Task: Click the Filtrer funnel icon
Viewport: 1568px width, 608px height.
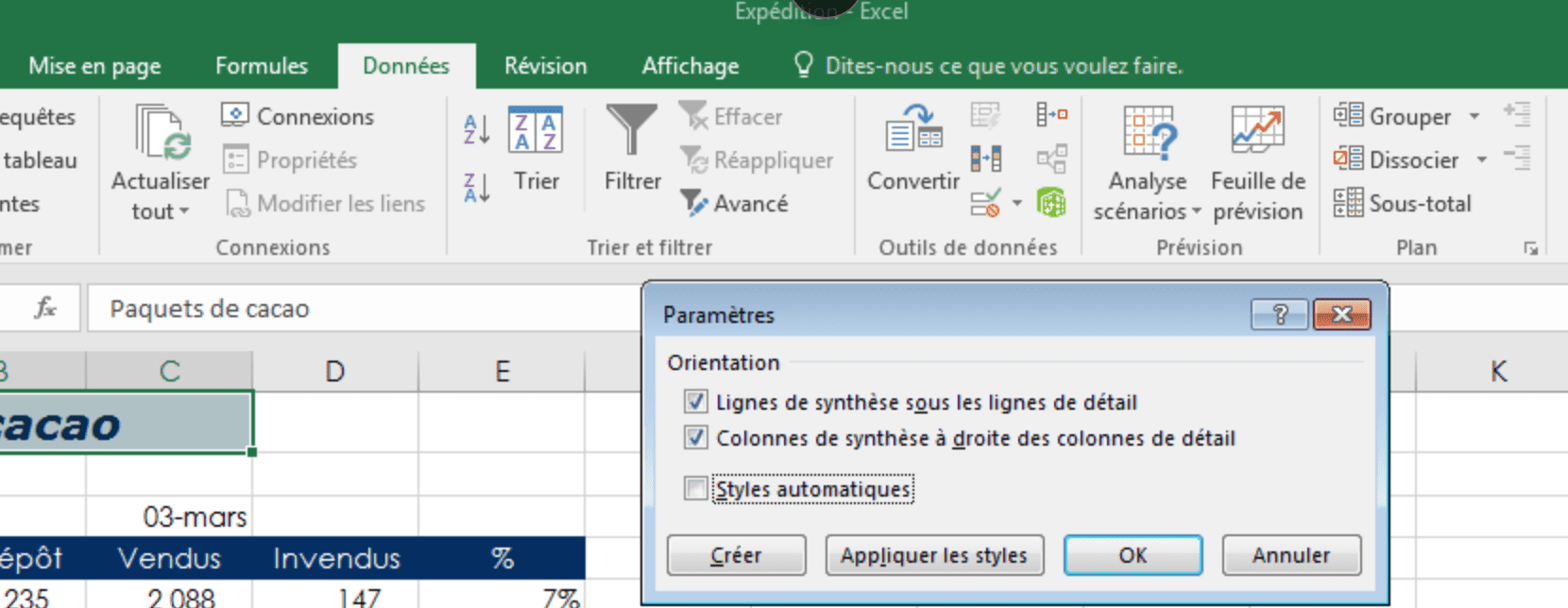Action: pos(631,130)
